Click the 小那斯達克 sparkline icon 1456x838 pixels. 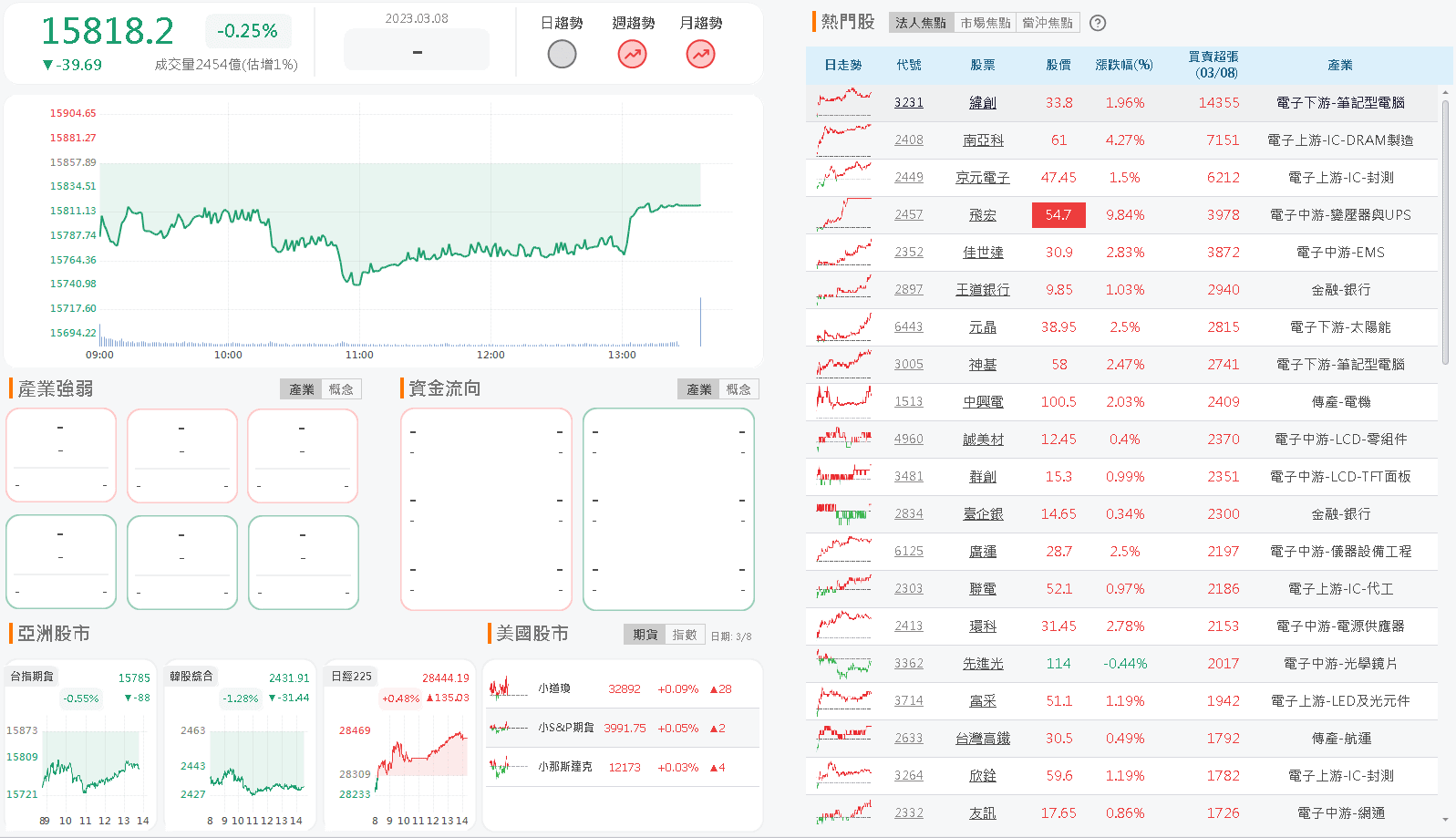(509, 767)
